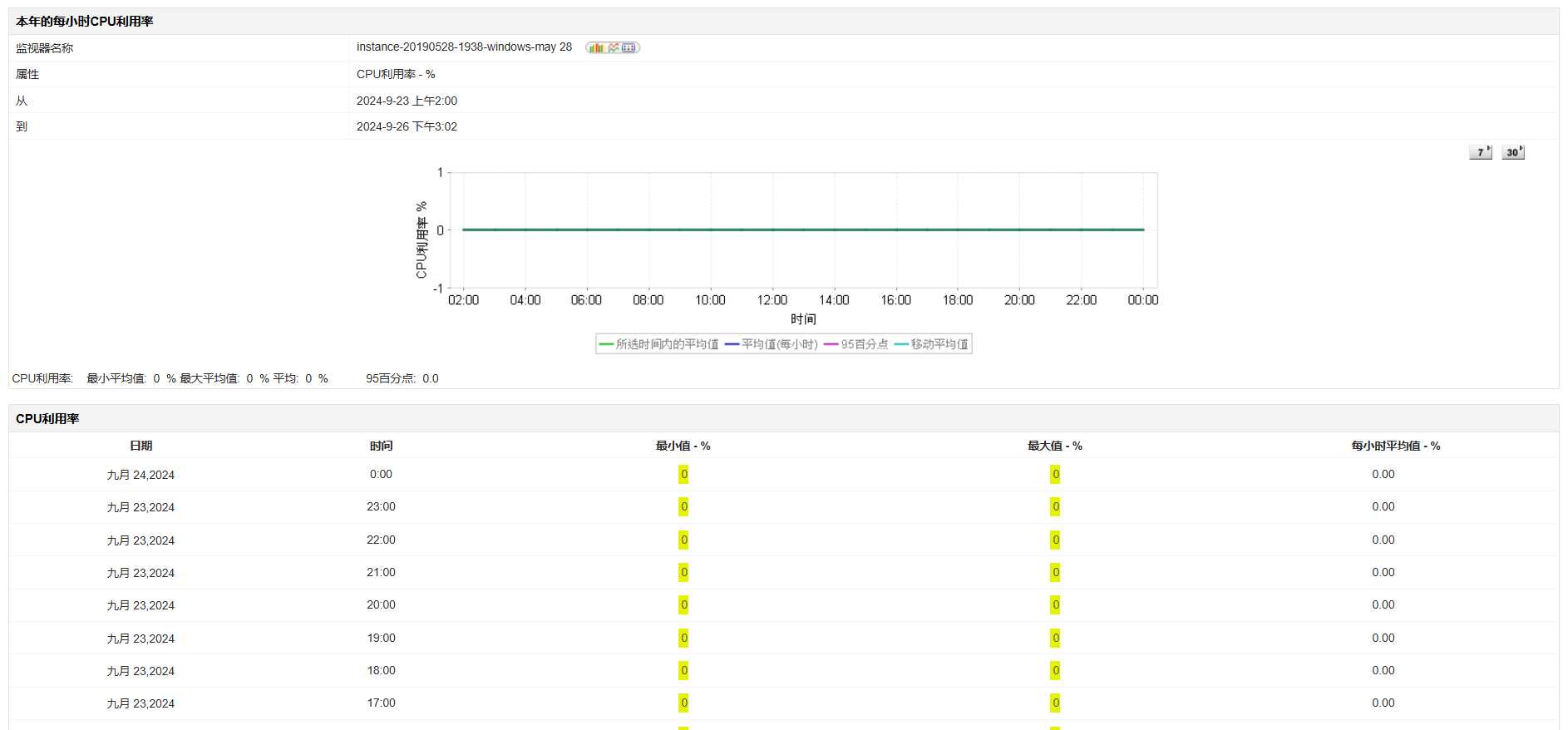Select the 17:00 time cell
Viewport: 1568px width, 730px height.
pyautogui.click(x=381, y=703)
